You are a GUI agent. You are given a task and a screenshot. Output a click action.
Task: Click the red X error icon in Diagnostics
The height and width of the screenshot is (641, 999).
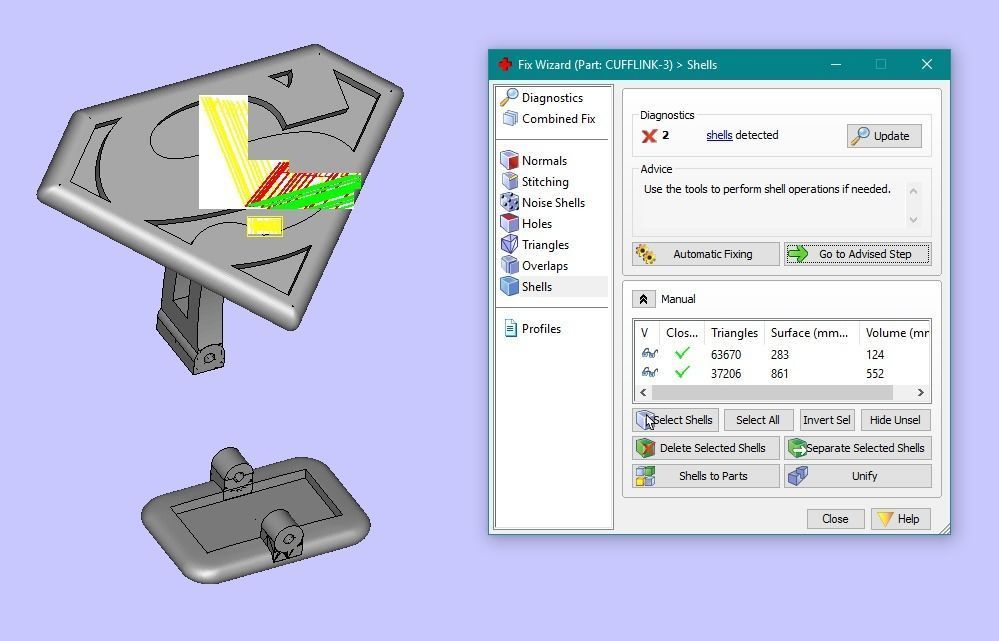649,135
